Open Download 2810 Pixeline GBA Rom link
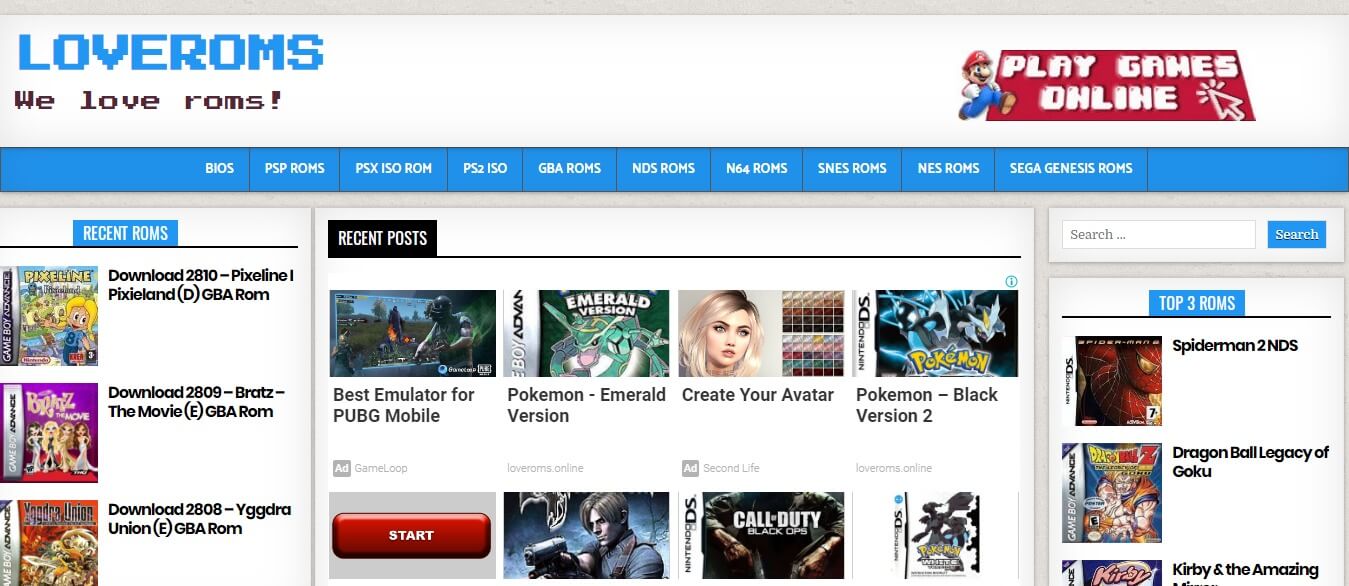The image size is (1349, 586). [x=201, y=285]
